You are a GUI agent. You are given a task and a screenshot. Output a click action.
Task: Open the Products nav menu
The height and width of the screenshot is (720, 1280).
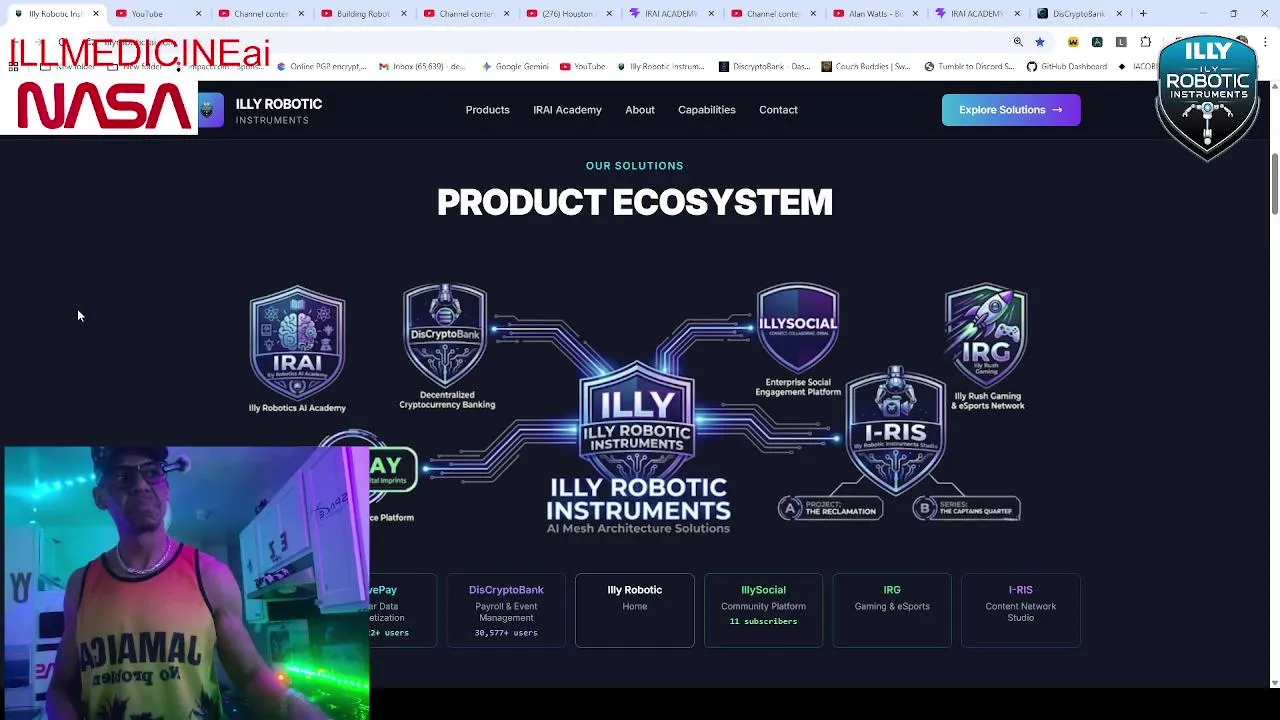(487, 110)
